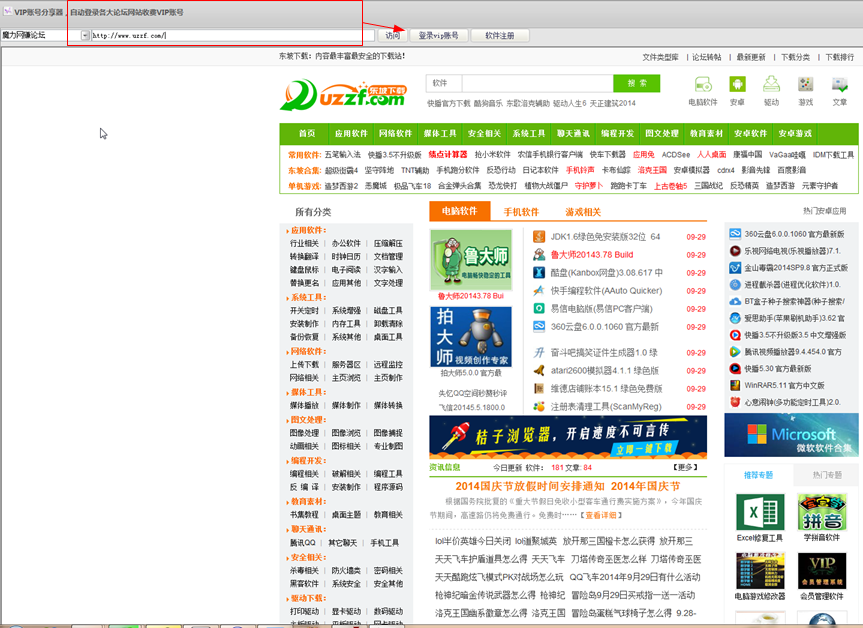This screenshot has width=863, height=628.
Task: Click the 办公软件 category link
Action: click(x=346, y=243)
